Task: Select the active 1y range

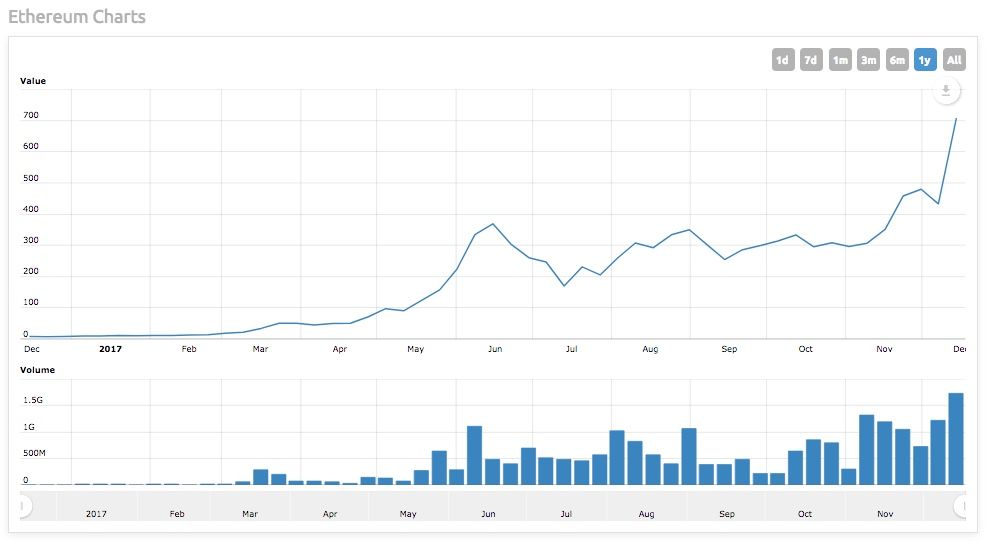Action: pyautogui.click(x=925, y=60)
